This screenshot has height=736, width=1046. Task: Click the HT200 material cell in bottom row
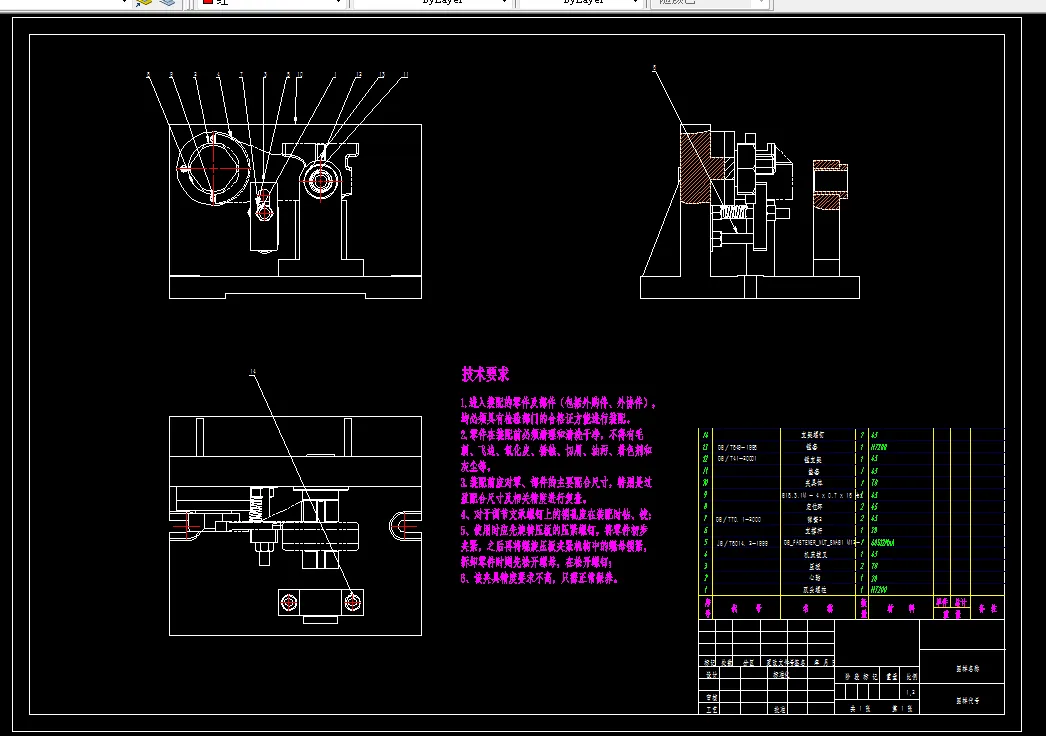pyautogui.click(x=879, y=590)
